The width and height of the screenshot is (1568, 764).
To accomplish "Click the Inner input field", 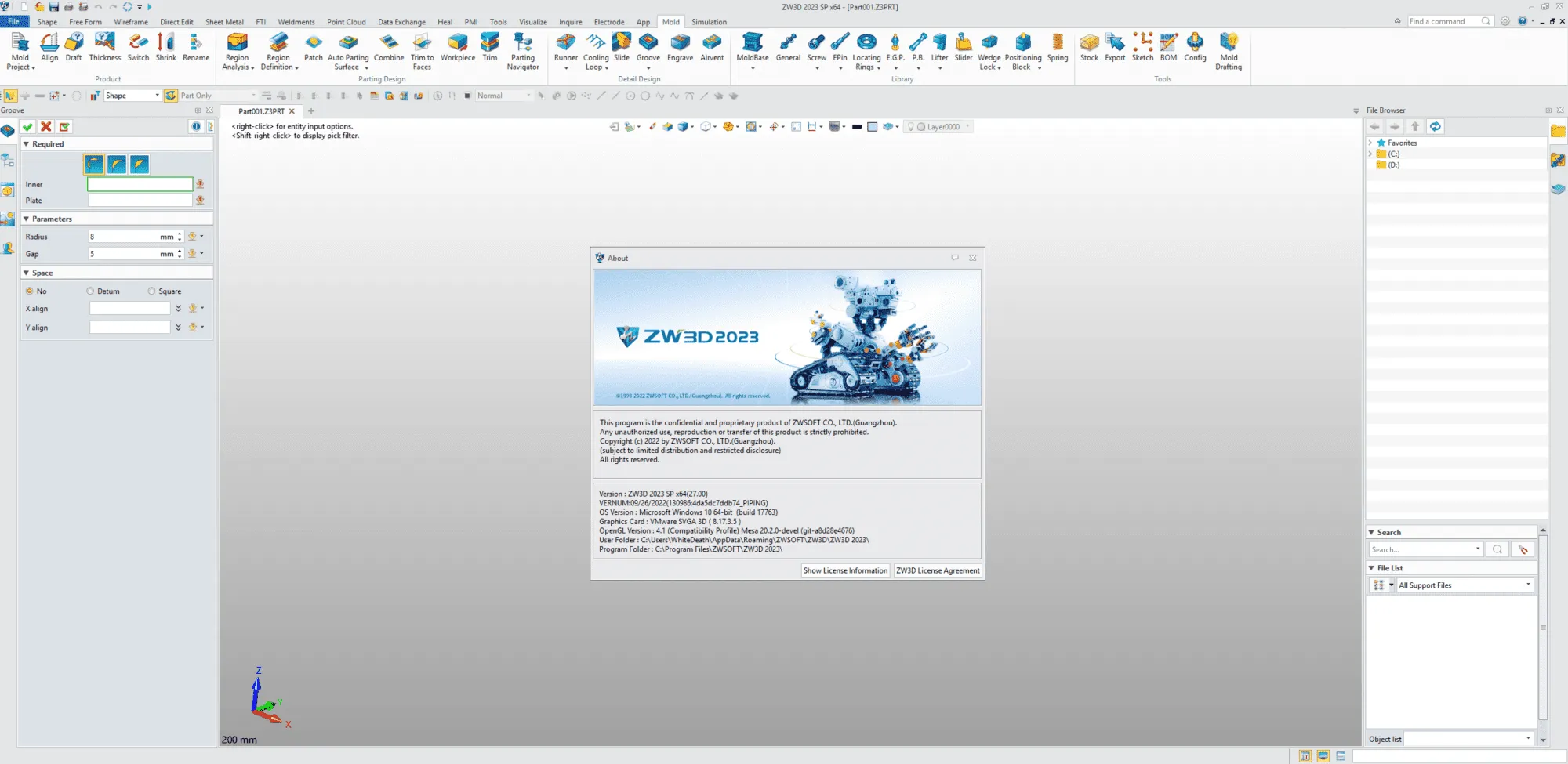I will (x=140, y=184).
